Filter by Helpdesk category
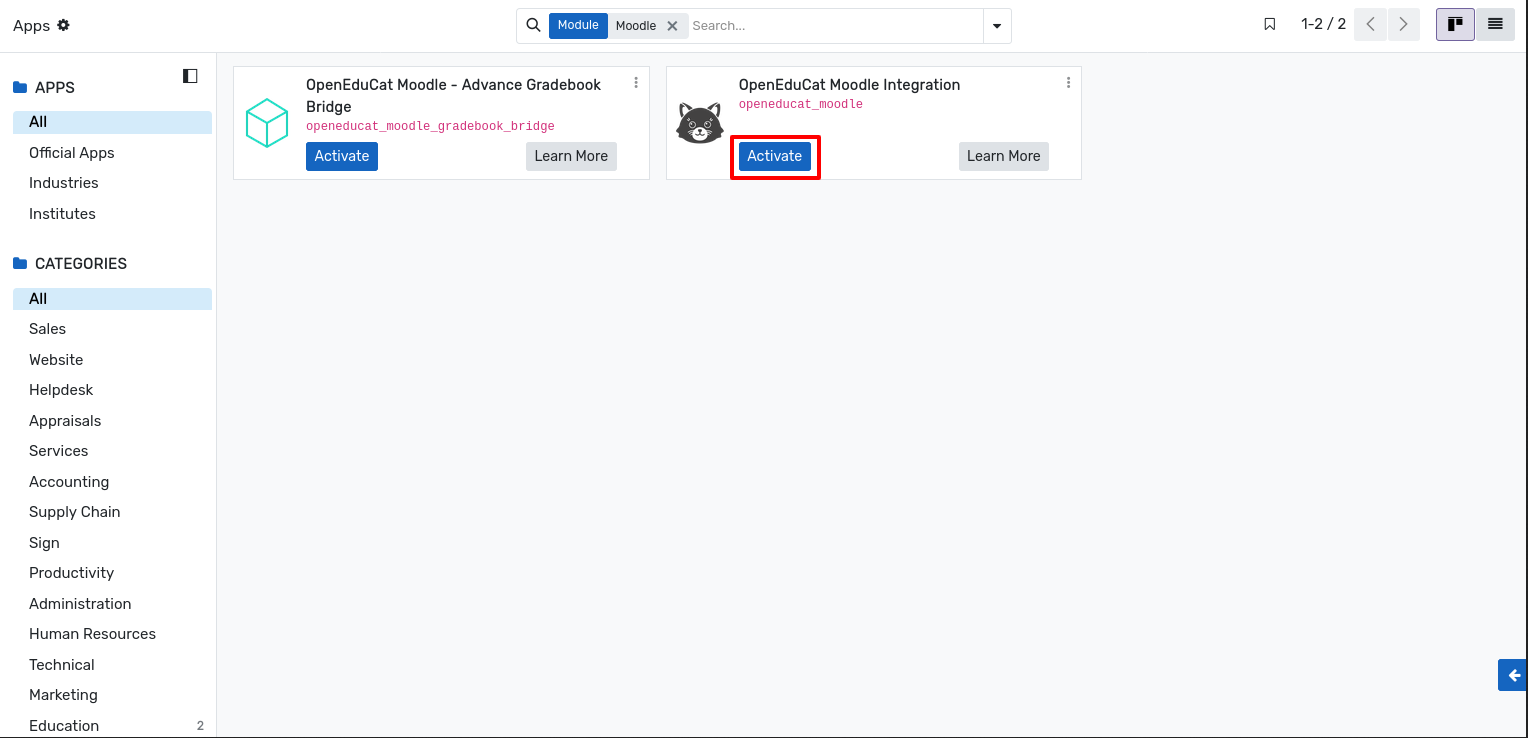This screenshot has height=738, width=1528. tap(112, 390)
